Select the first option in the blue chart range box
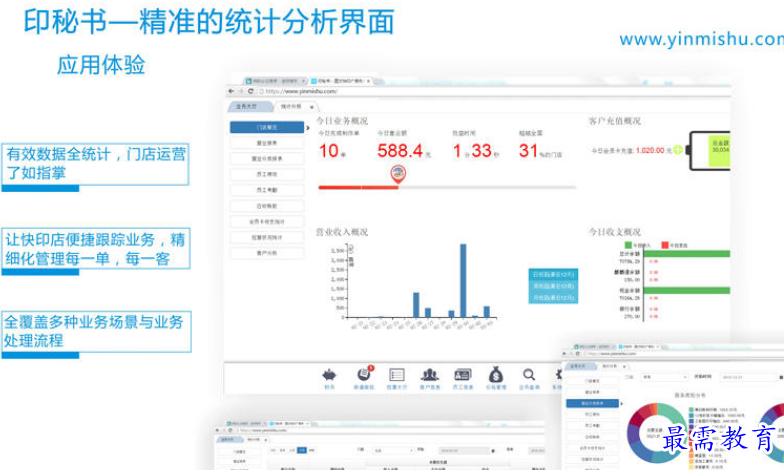784x470 pixels. 553,274
